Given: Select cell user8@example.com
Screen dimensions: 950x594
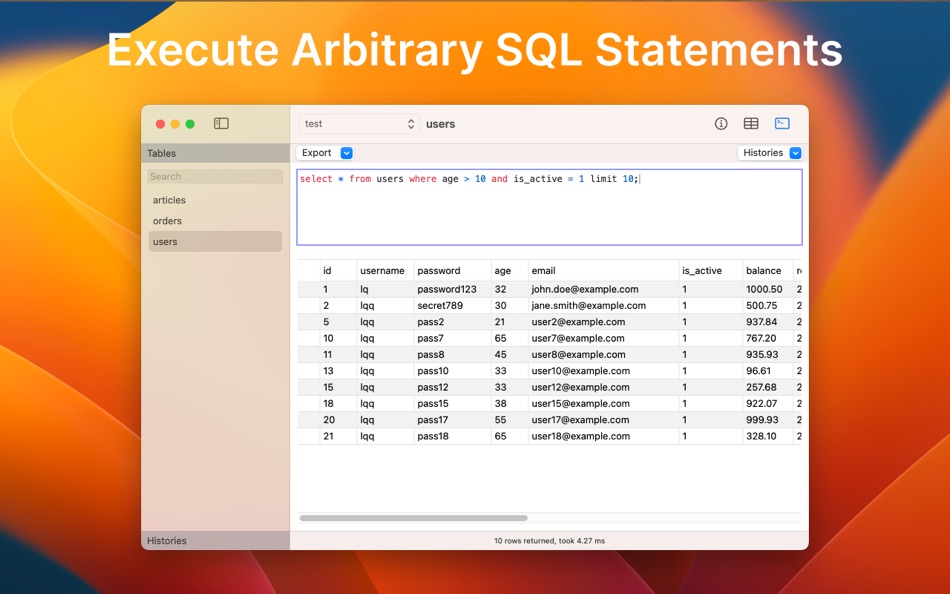Looking at the screenshot, I should [x=578, y=355].
